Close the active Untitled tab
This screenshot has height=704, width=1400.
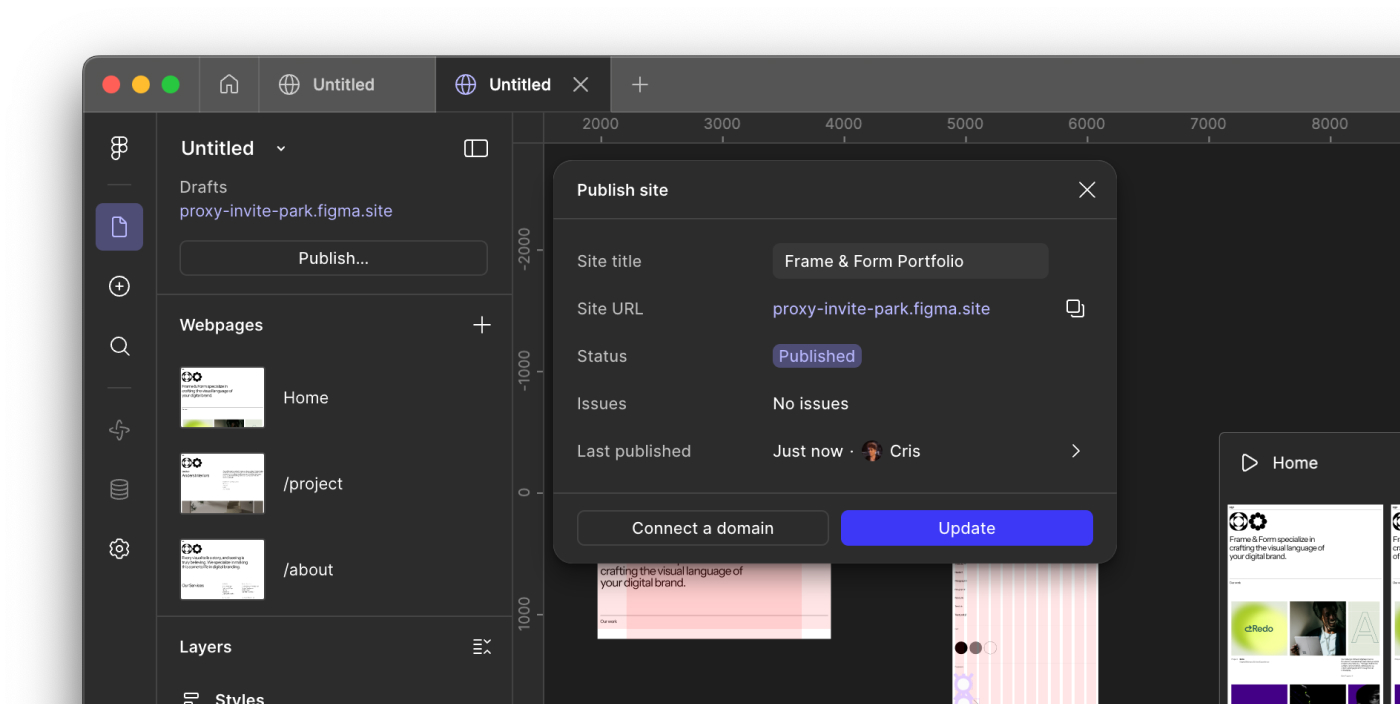580,84
